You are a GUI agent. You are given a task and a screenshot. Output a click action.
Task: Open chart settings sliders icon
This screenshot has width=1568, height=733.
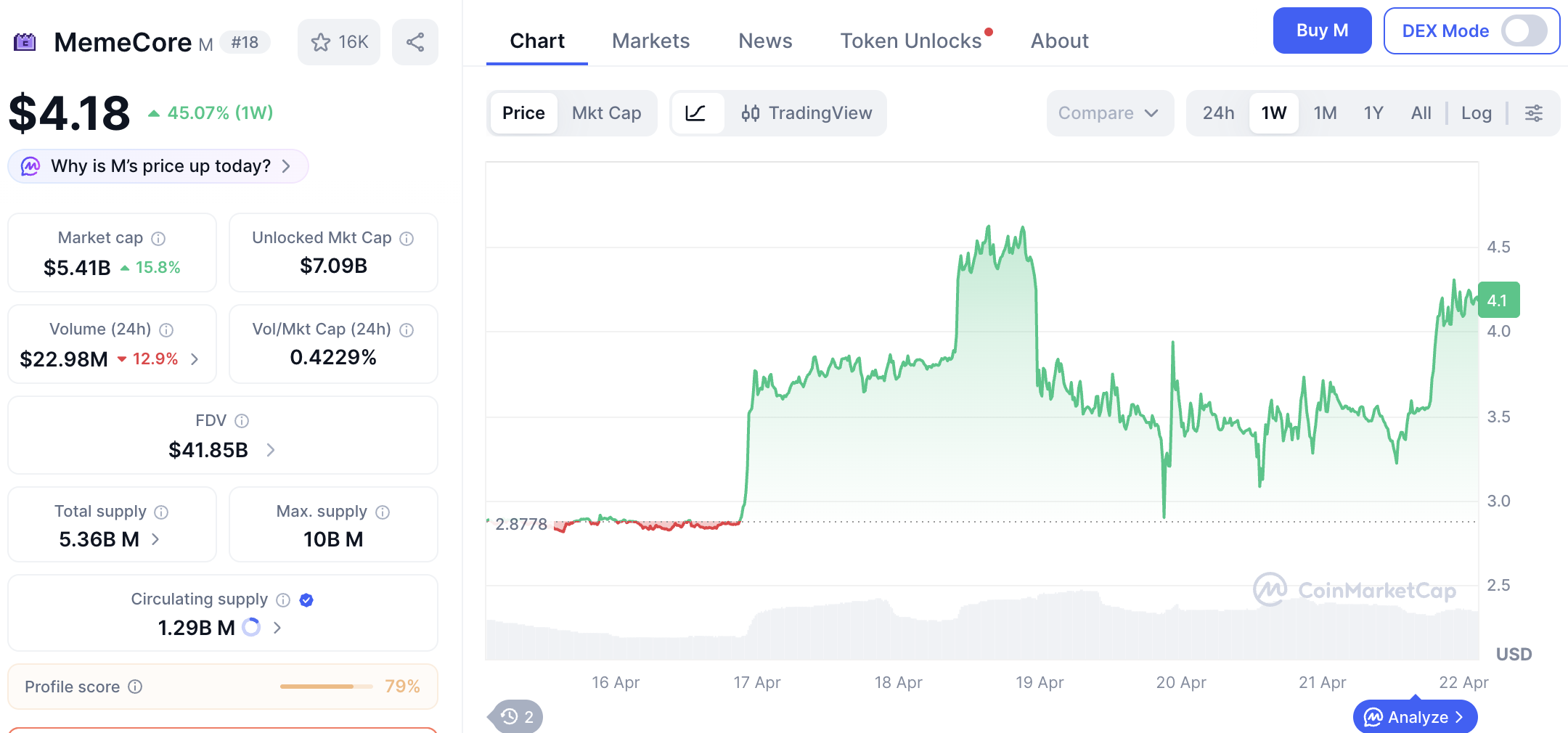[x=1534, y=113]
